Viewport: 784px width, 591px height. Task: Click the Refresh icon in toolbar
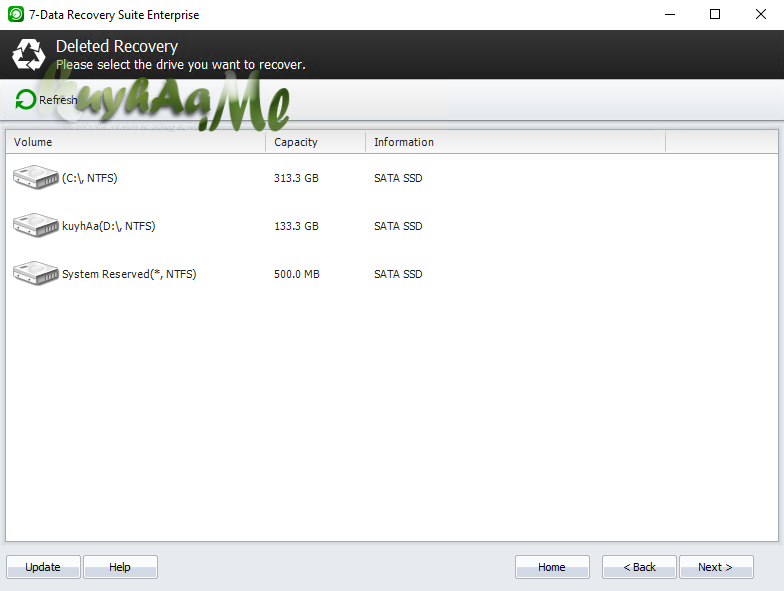(x=26, y=100)
